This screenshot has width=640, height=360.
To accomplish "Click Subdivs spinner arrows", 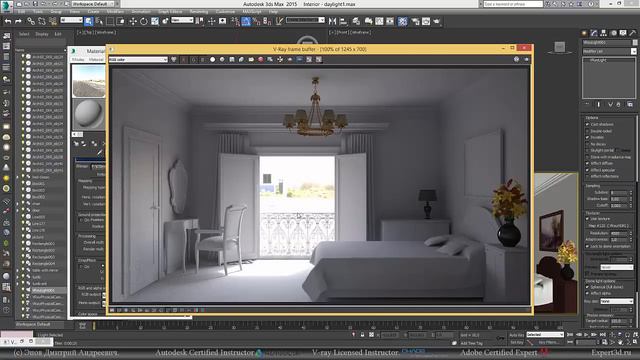I will 631,192.
